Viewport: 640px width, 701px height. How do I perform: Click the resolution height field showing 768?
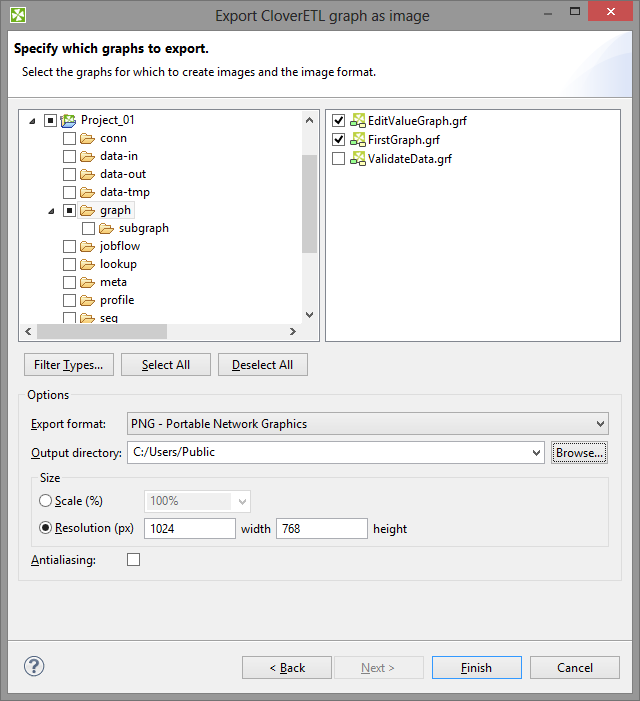322,528
